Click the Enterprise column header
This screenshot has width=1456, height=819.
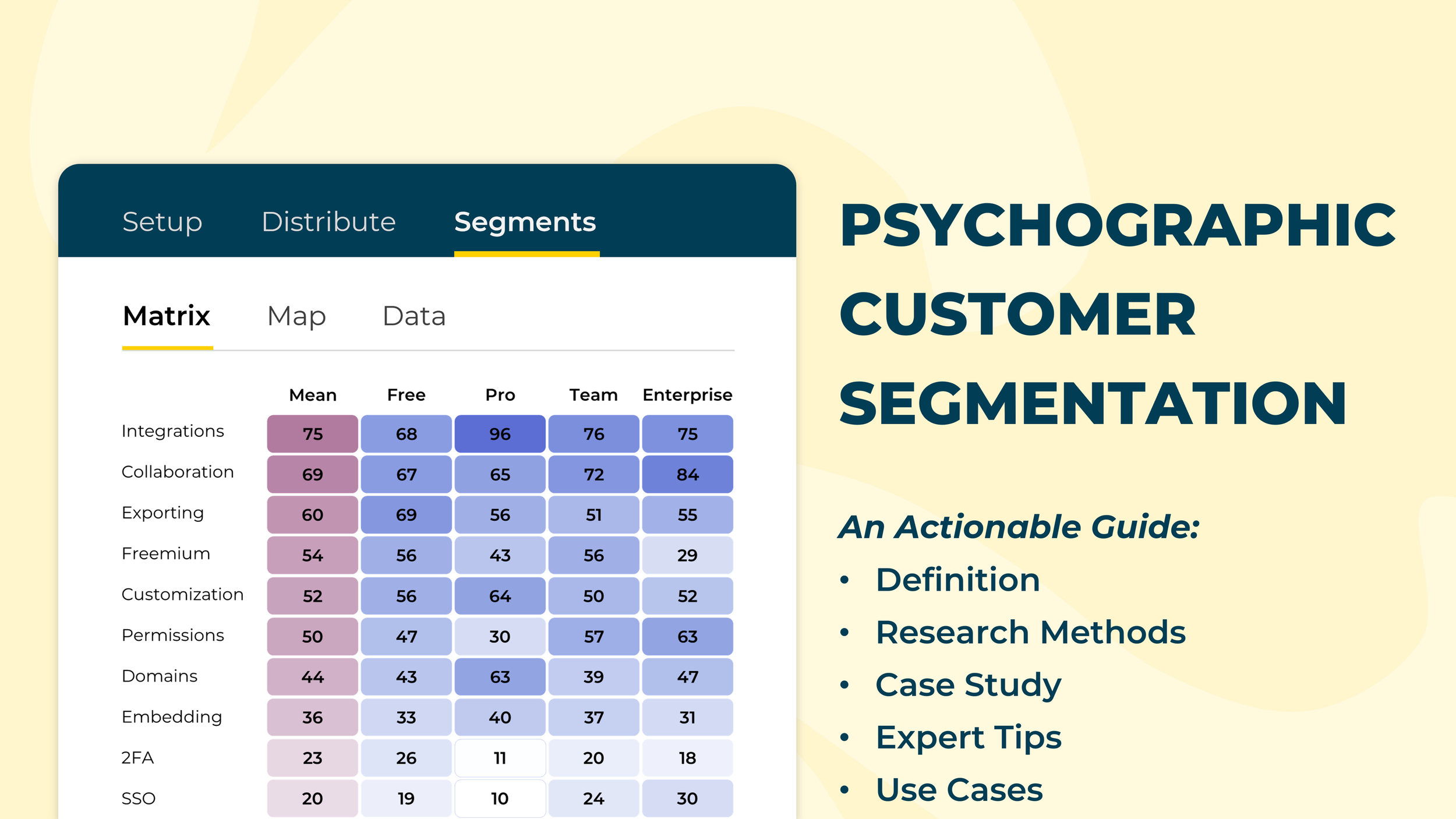click(687, 395)
